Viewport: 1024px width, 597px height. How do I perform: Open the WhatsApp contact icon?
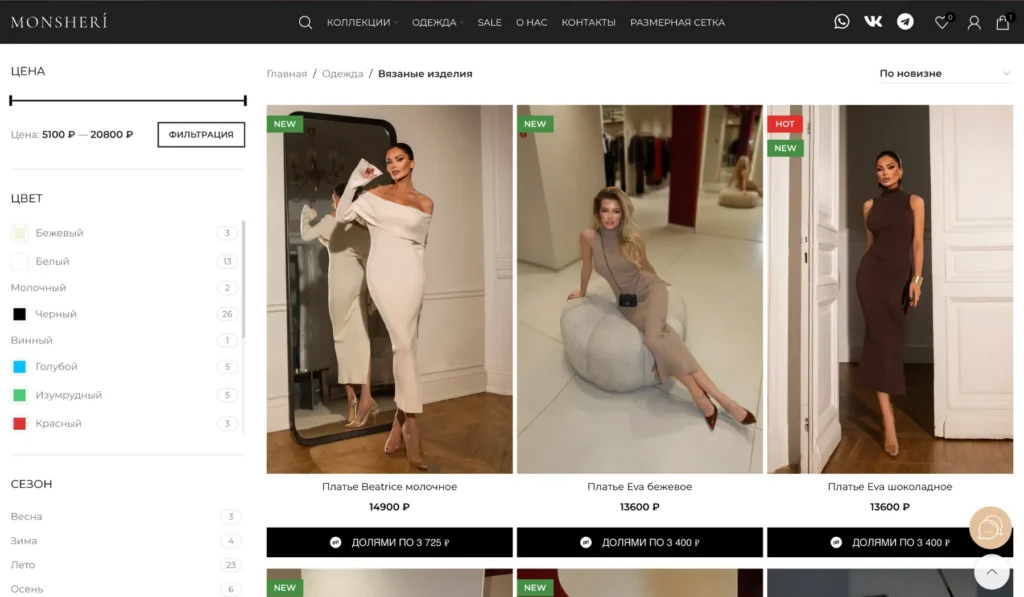pos(842,22)
